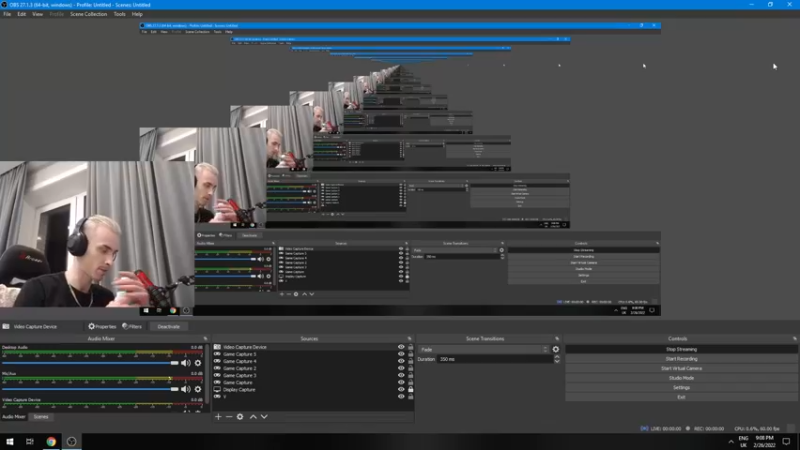Click the Video Capture Device source type icon
The height and width of the screenshot is (450, 800).
click(x=217, y=347)
